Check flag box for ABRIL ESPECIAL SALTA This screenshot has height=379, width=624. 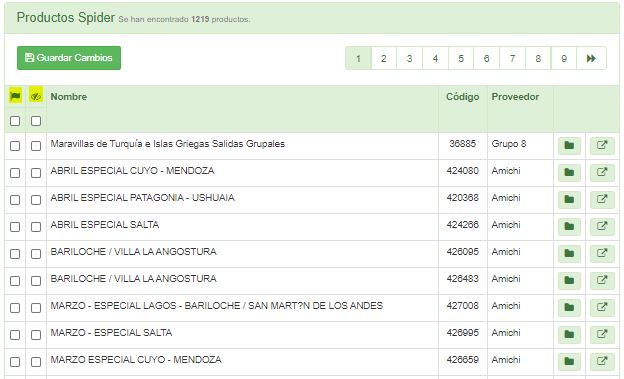click(x=15, y=227)
